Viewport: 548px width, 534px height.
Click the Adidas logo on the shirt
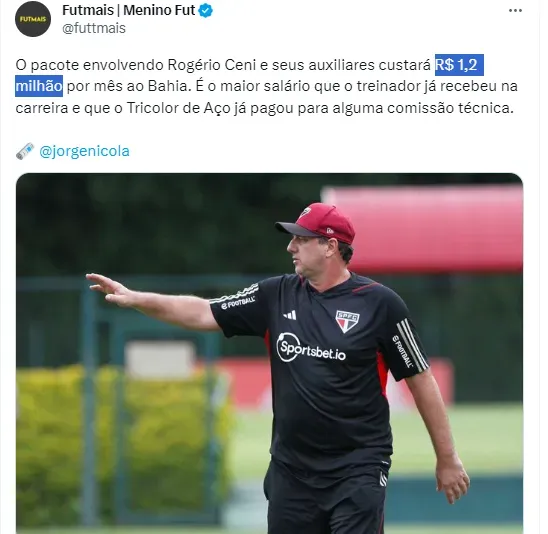pyautogui.click(x=290, y=315)
